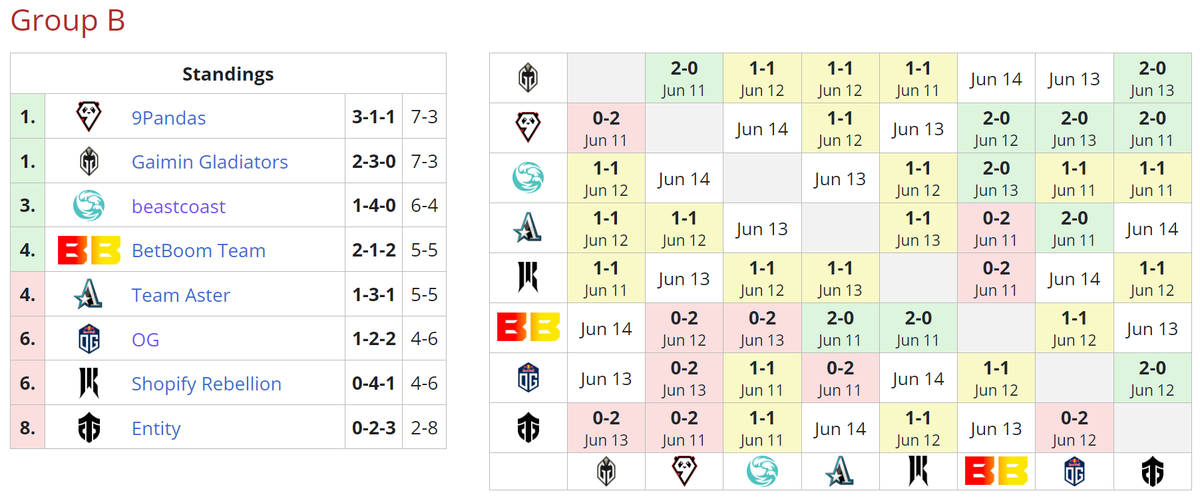Click the Entity logo in standings

(88, 428)
